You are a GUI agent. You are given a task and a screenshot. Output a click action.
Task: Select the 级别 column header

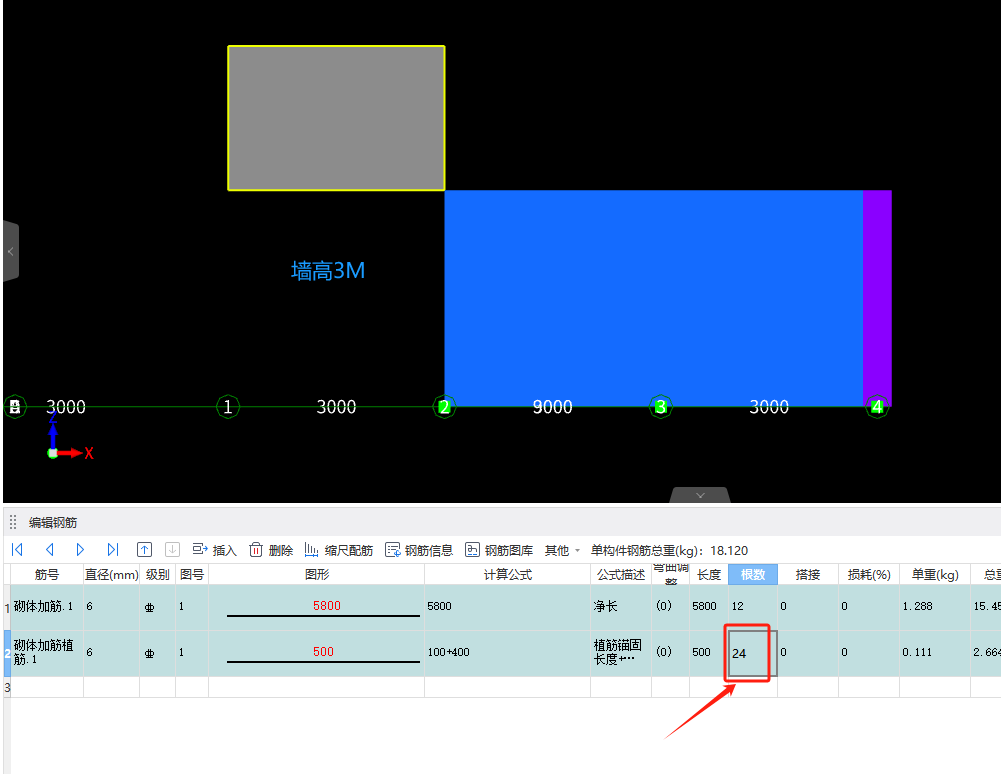point(158,574)
